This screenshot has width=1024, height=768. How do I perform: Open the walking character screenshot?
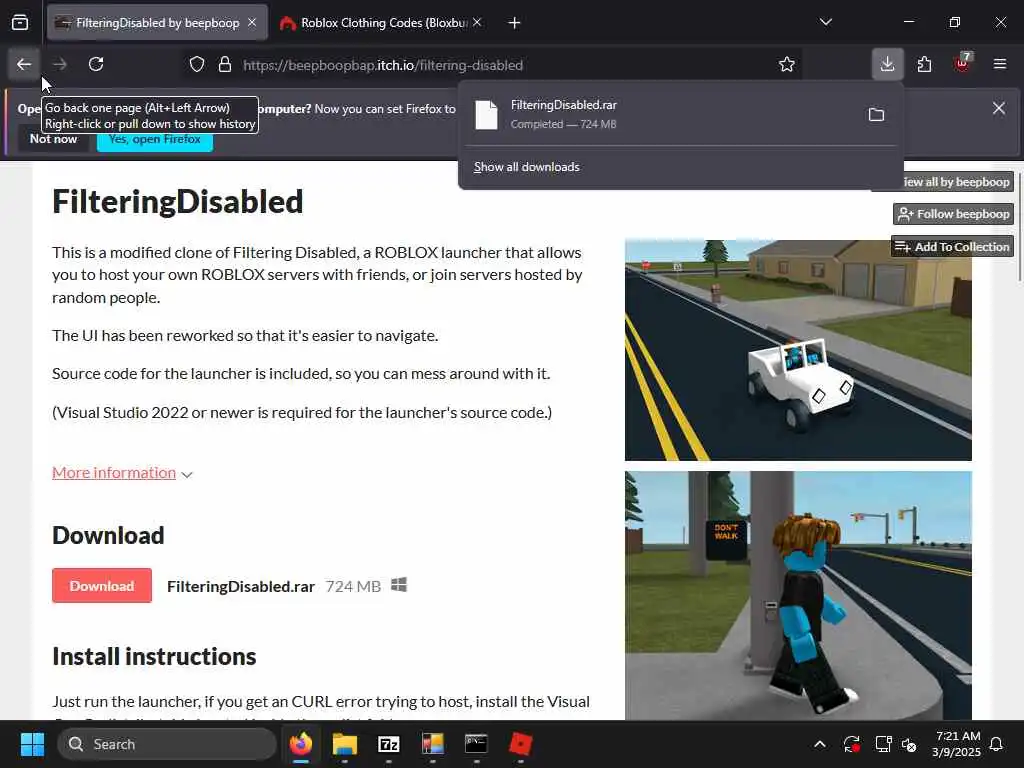point(798,596)
